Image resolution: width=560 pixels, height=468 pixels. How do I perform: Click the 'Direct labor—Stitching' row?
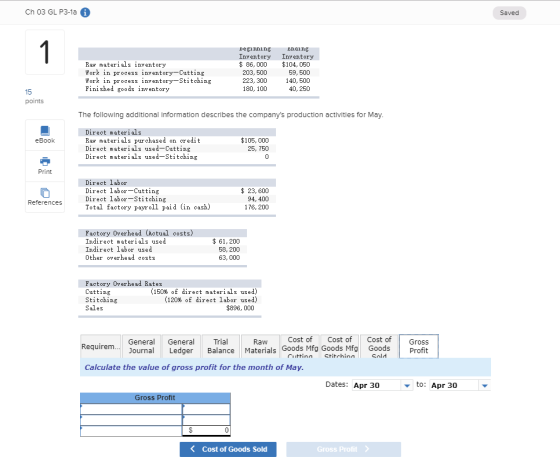click(x=177, y=199)
